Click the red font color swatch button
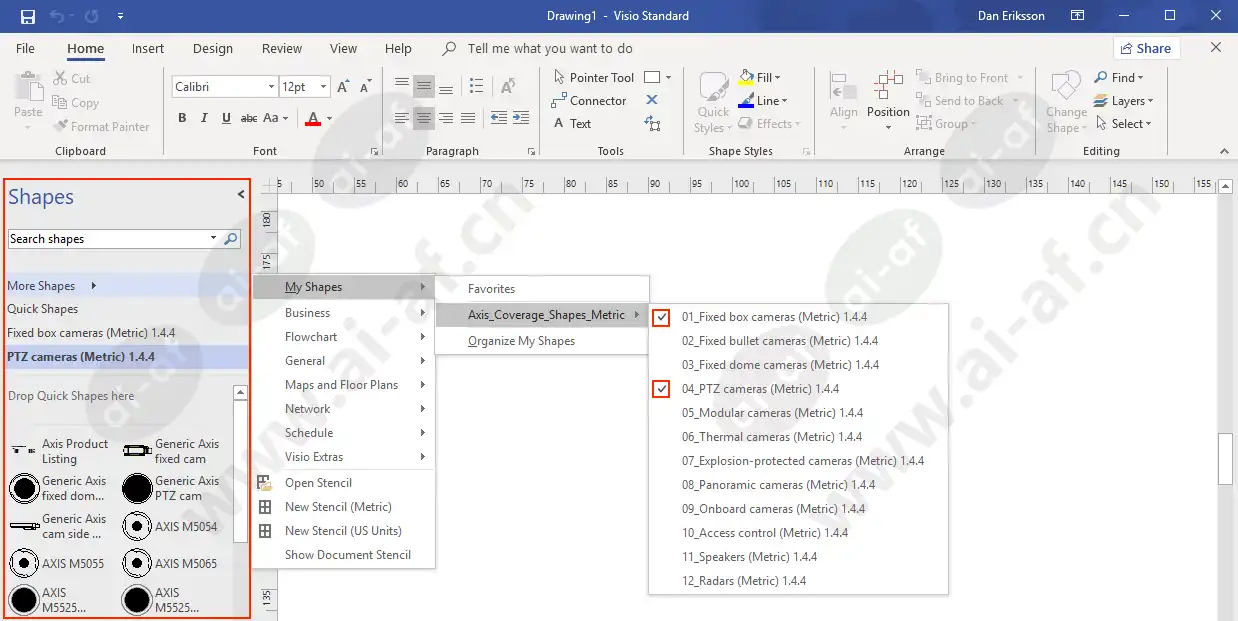The height and width of the screenshot is (621, 1238). click(313, 118)
